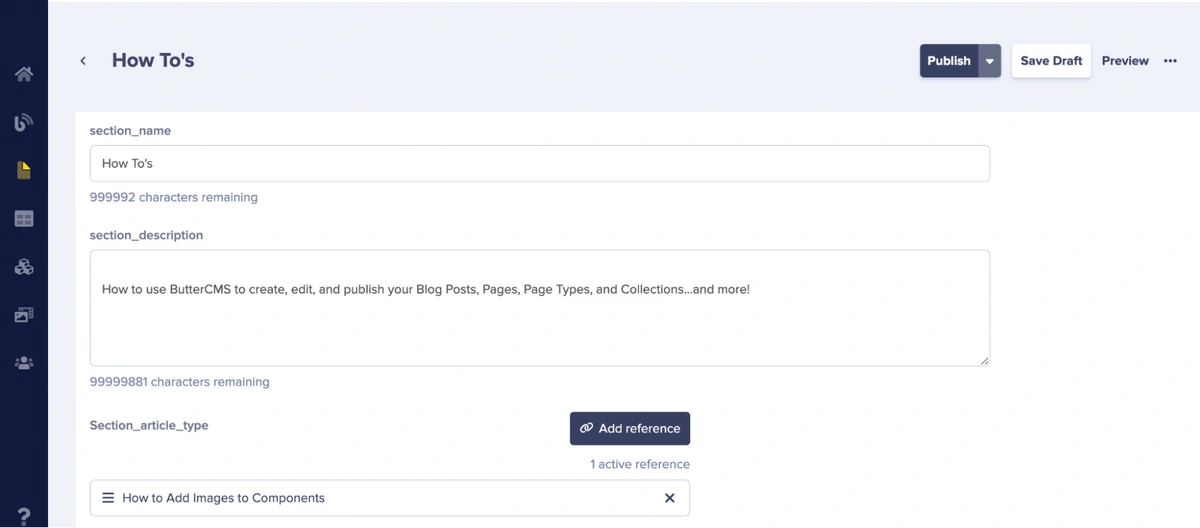
Task: Open the Users icon in sidebar
Action: pos(24,363)
